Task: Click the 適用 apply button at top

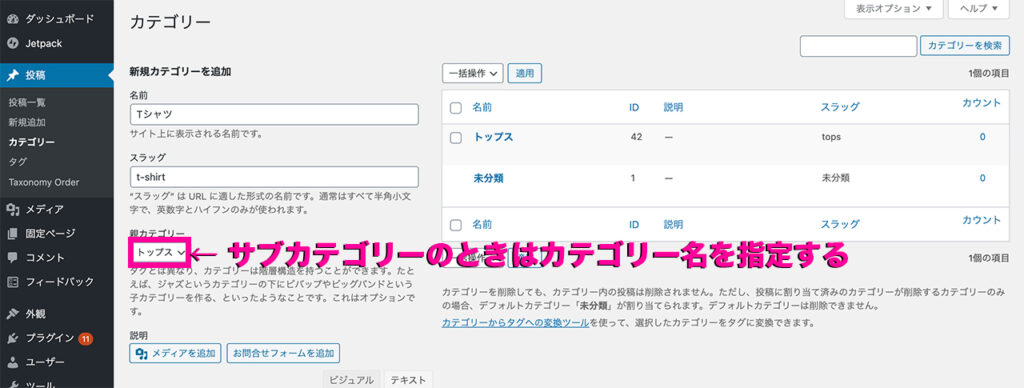Action: point(525,73)
